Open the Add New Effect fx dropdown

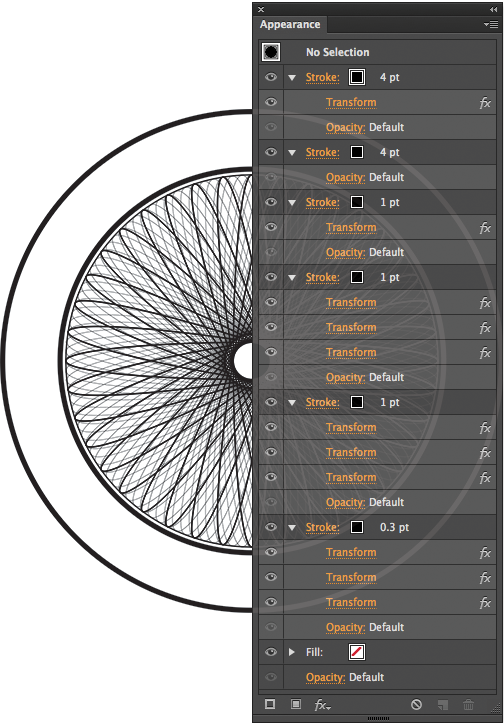pos(322,705)
